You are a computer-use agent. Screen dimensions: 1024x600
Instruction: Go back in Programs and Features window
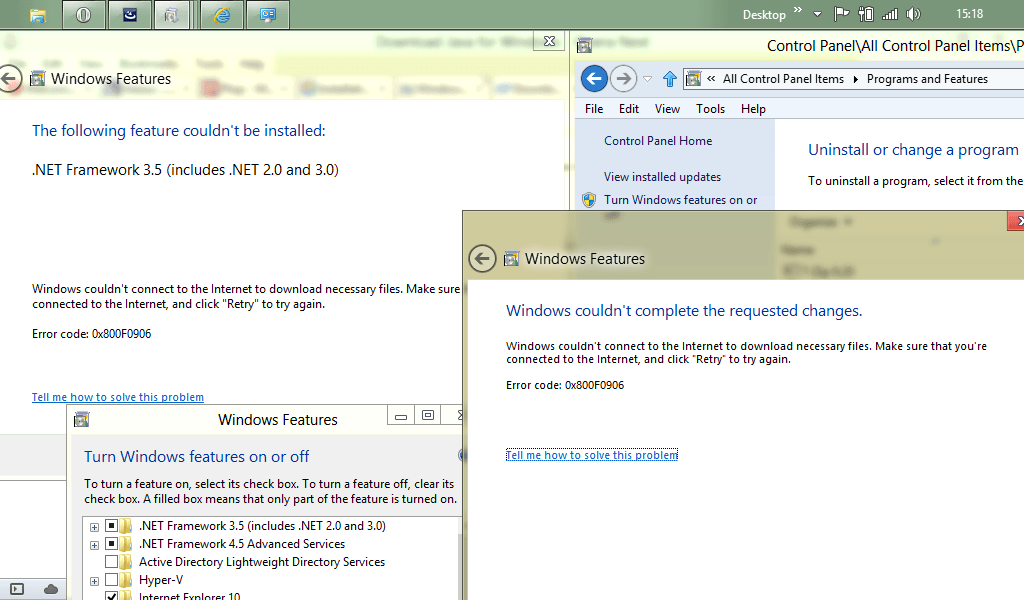[594, 79]
